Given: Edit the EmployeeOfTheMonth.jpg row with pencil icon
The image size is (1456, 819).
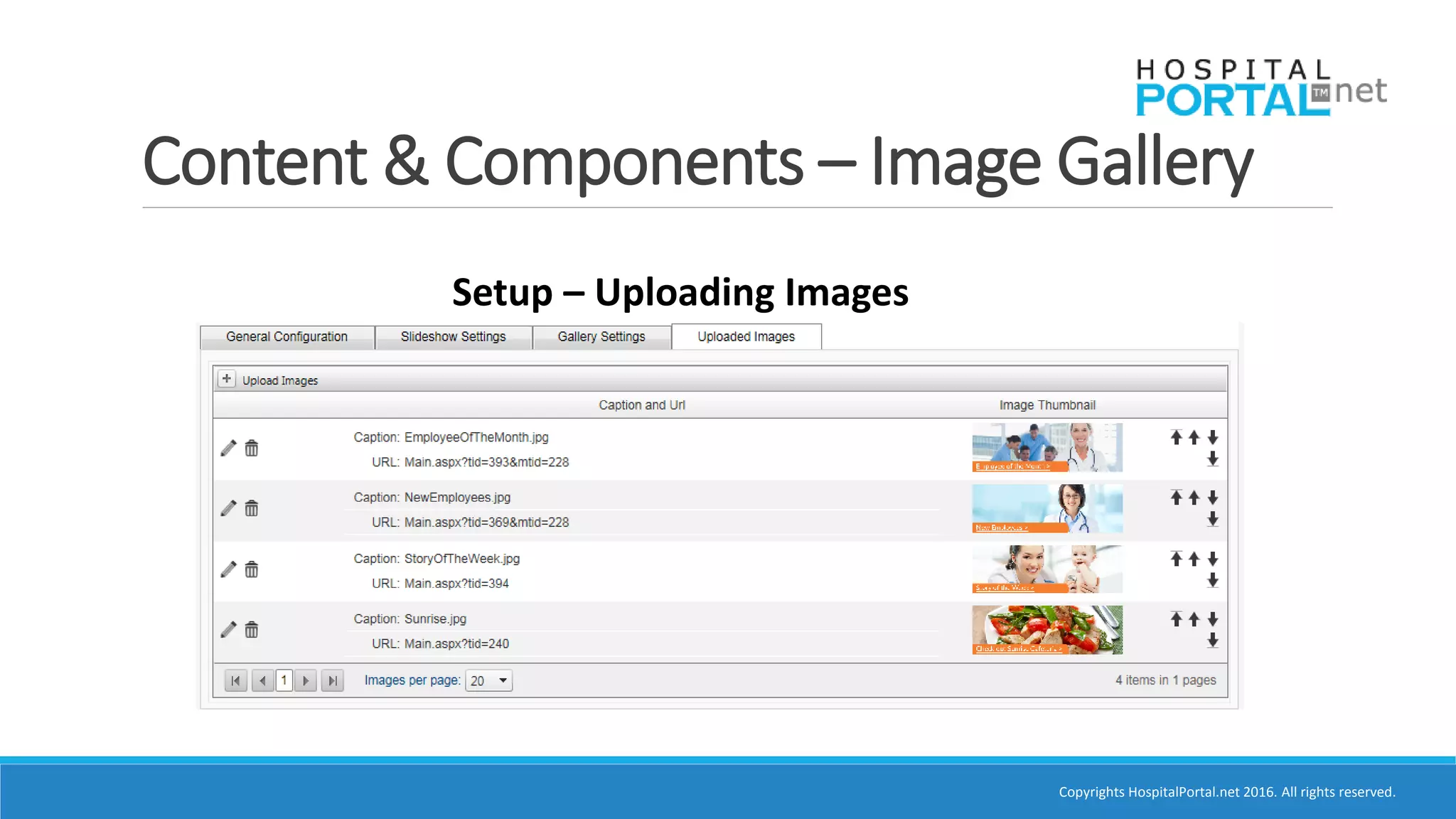Looking at the screenshot, I should tap(228, 448).
